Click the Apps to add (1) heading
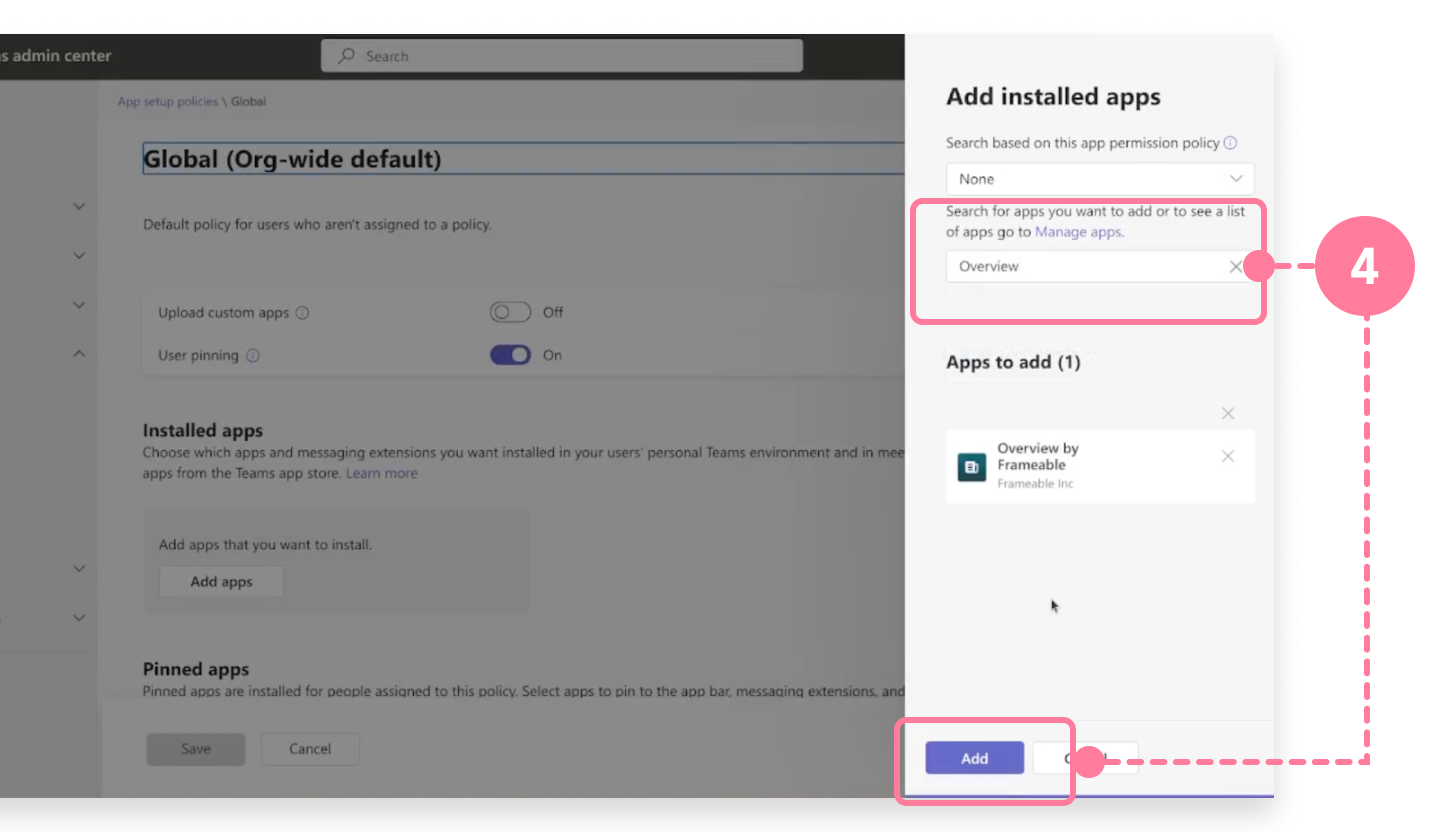Screen dimensions: 1440x832 point(1013,362)
